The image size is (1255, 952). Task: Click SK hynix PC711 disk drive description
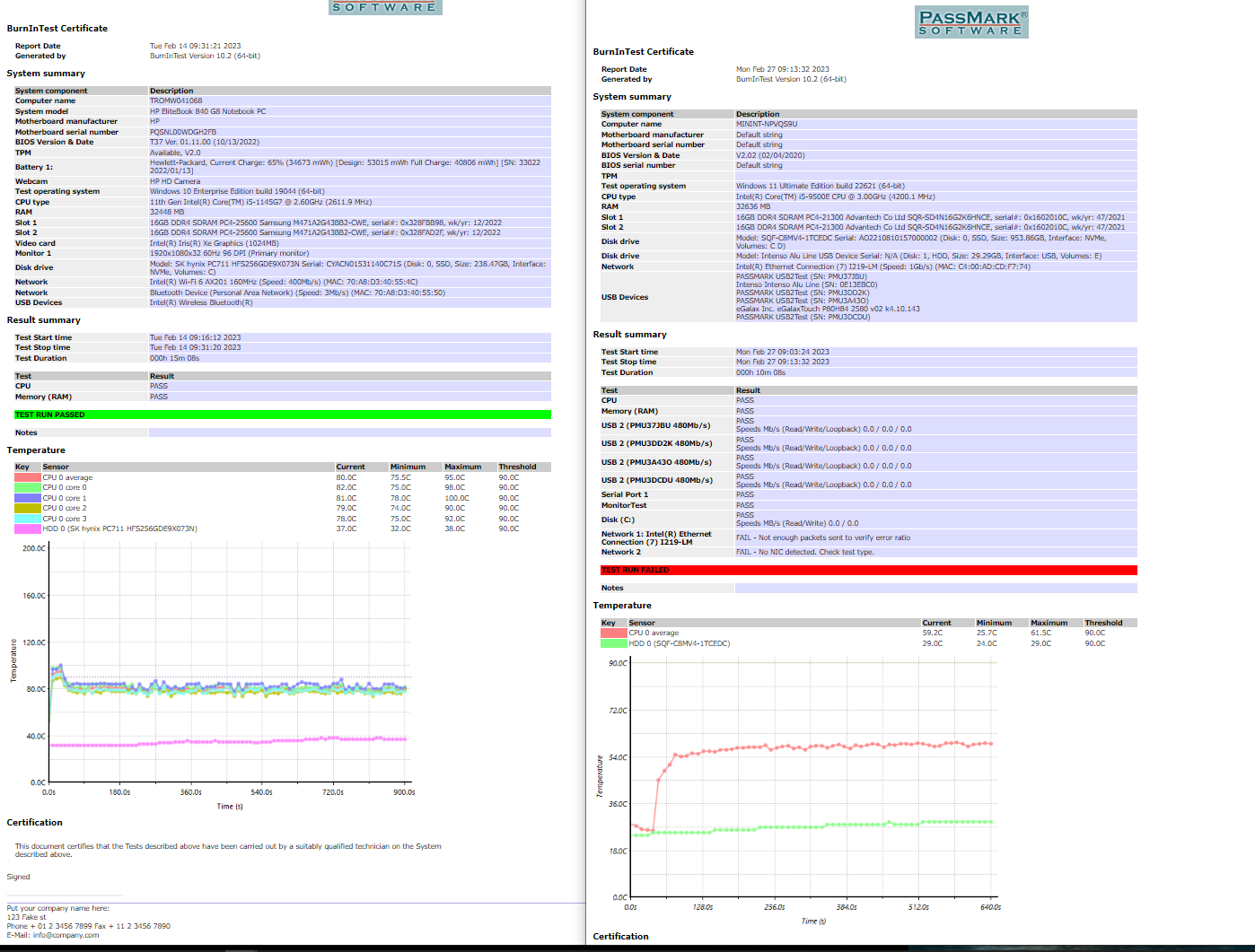tap(347, 267)
